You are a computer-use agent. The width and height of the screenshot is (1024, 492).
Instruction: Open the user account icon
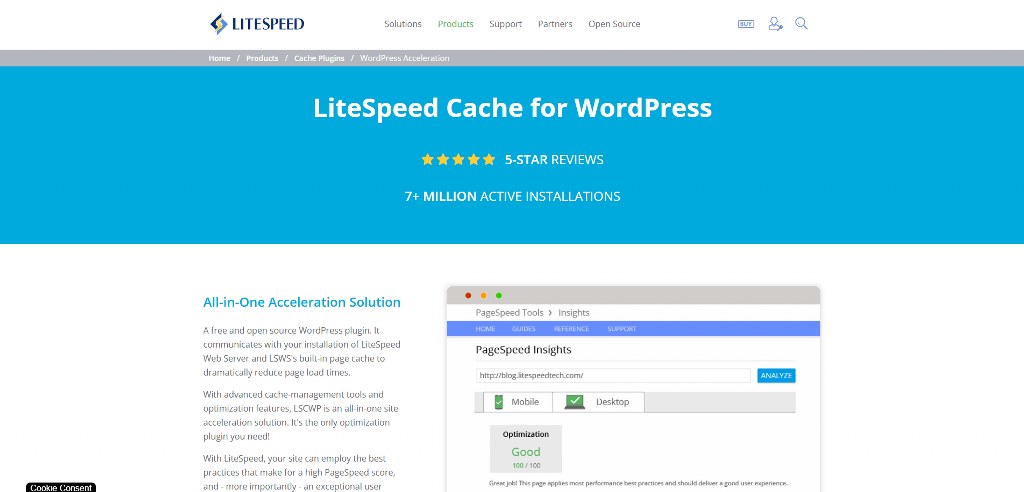click(x=775, y=24)
